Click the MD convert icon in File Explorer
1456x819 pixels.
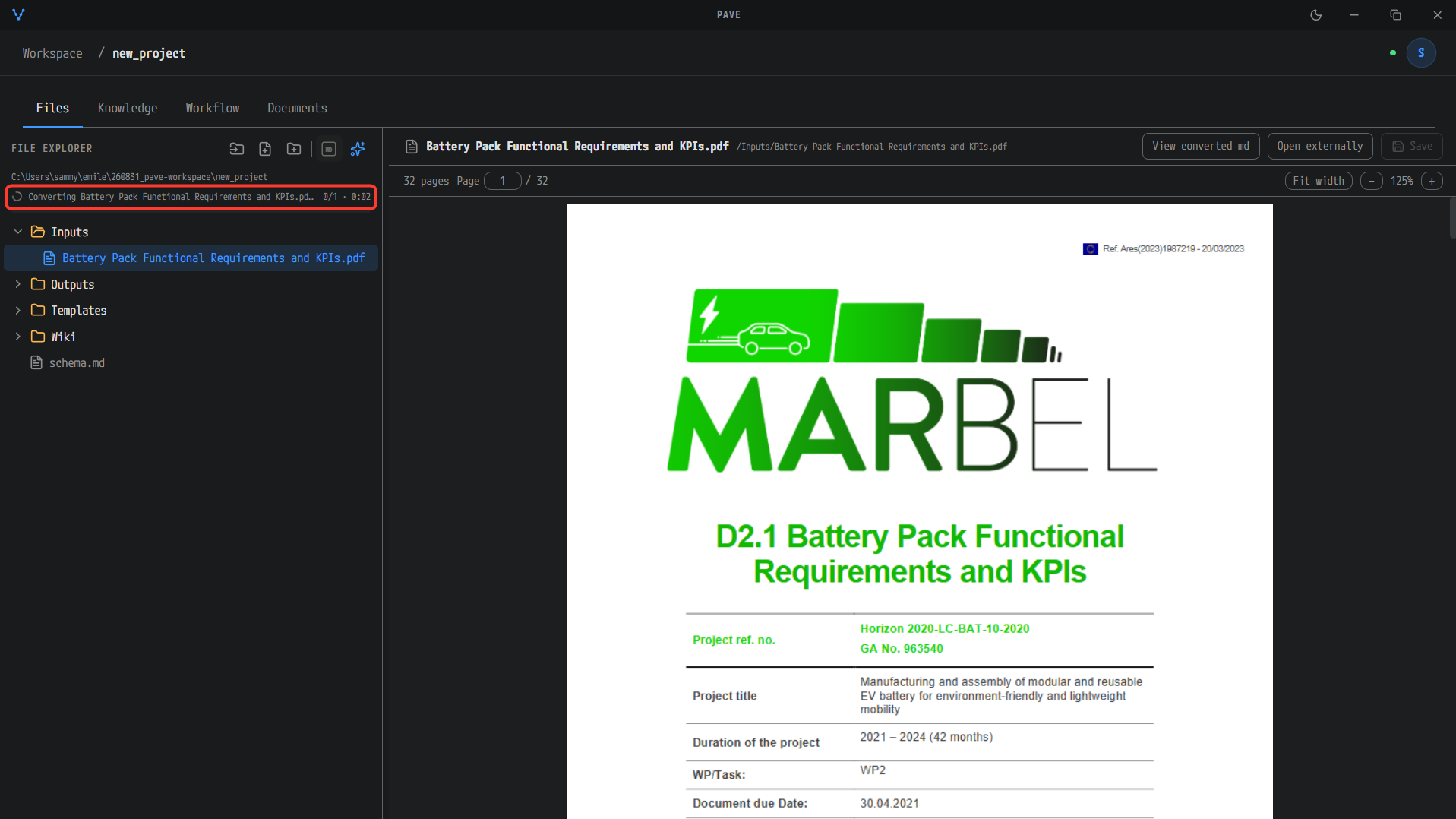click(x=329, y=149)
